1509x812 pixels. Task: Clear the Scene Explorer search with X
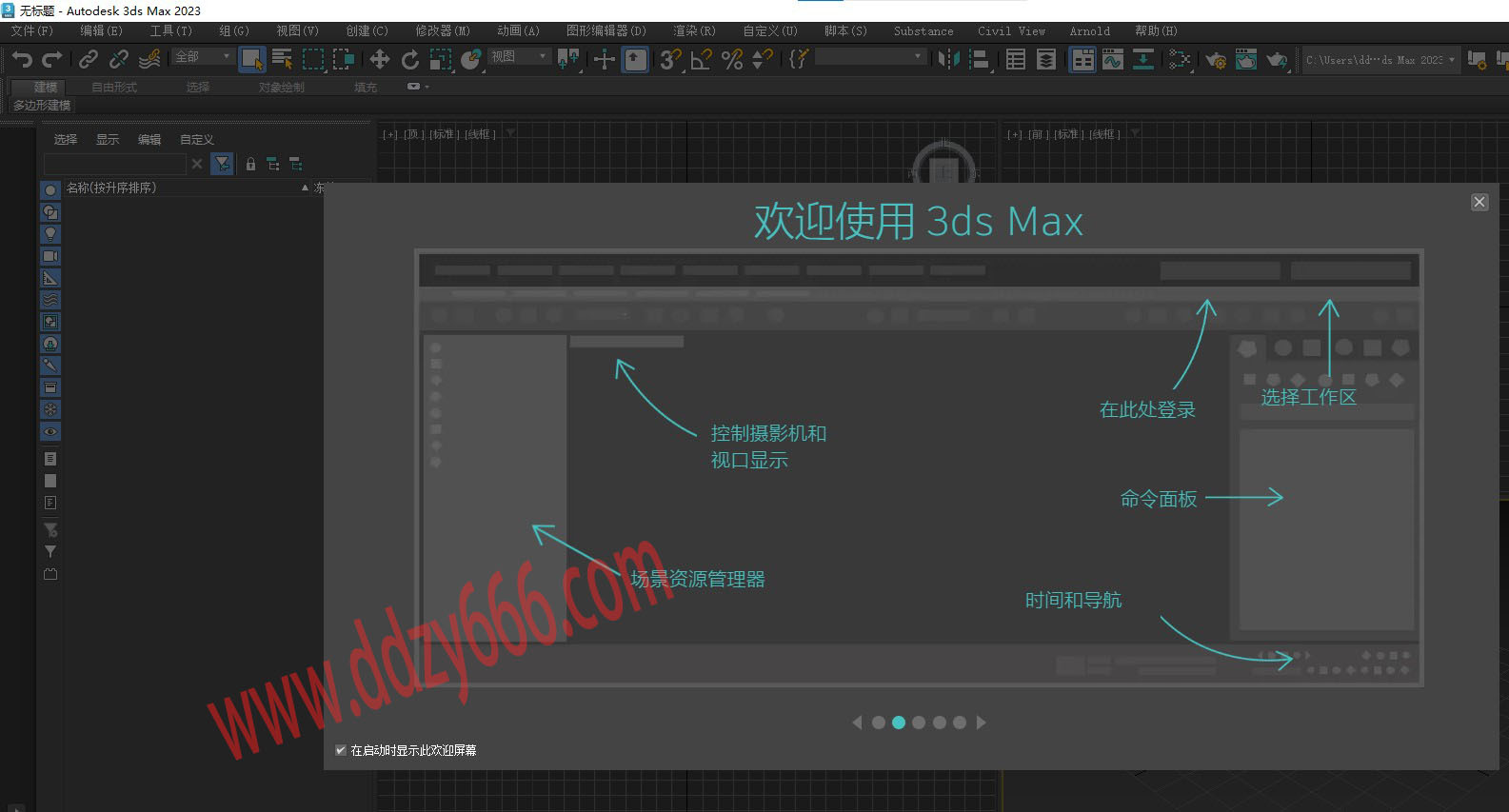(197, 164)
